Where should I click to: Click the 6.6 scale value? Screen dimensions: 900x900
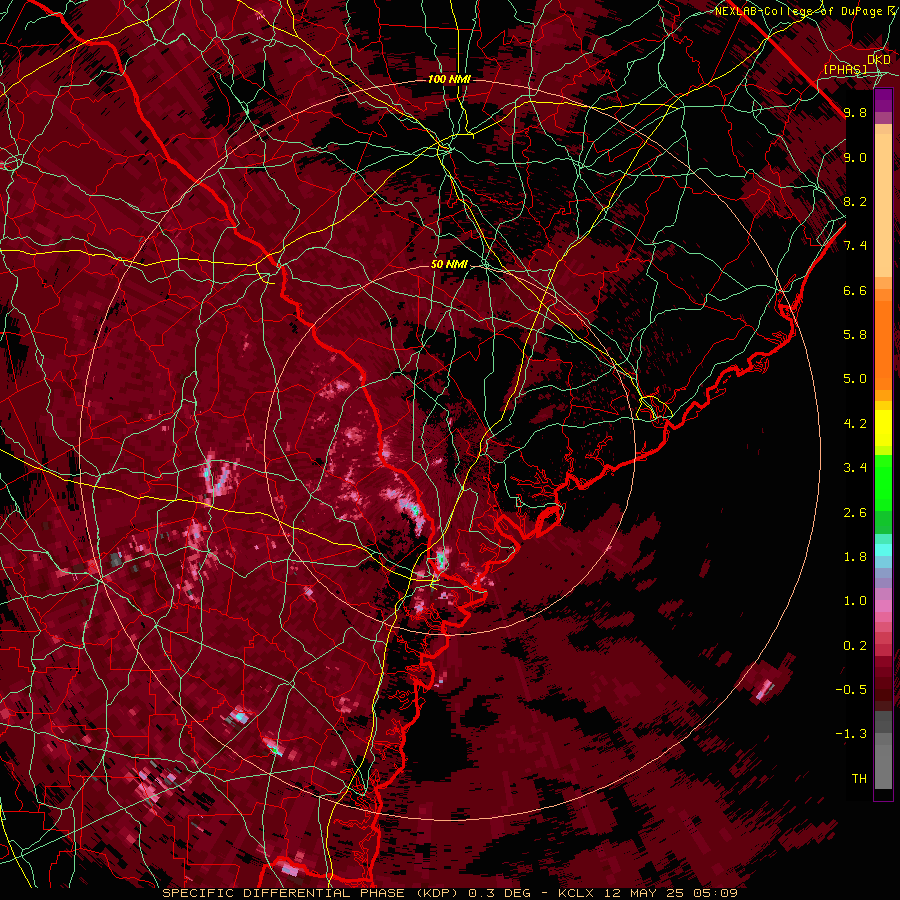(855, 290)
